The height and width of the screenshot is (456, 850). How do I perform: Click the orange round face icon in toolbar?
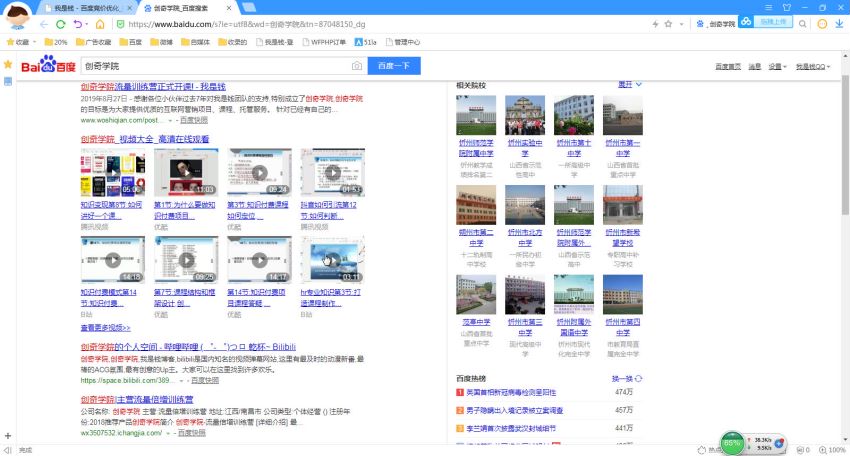pos(822,24)
